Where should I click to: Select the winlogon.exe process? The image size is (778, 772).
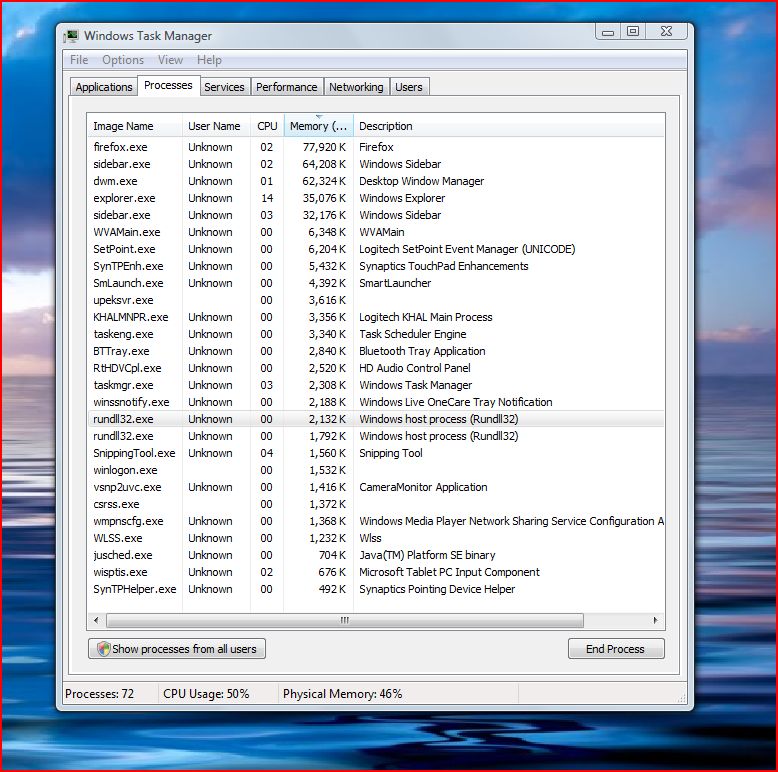click(x=376, y=470)
